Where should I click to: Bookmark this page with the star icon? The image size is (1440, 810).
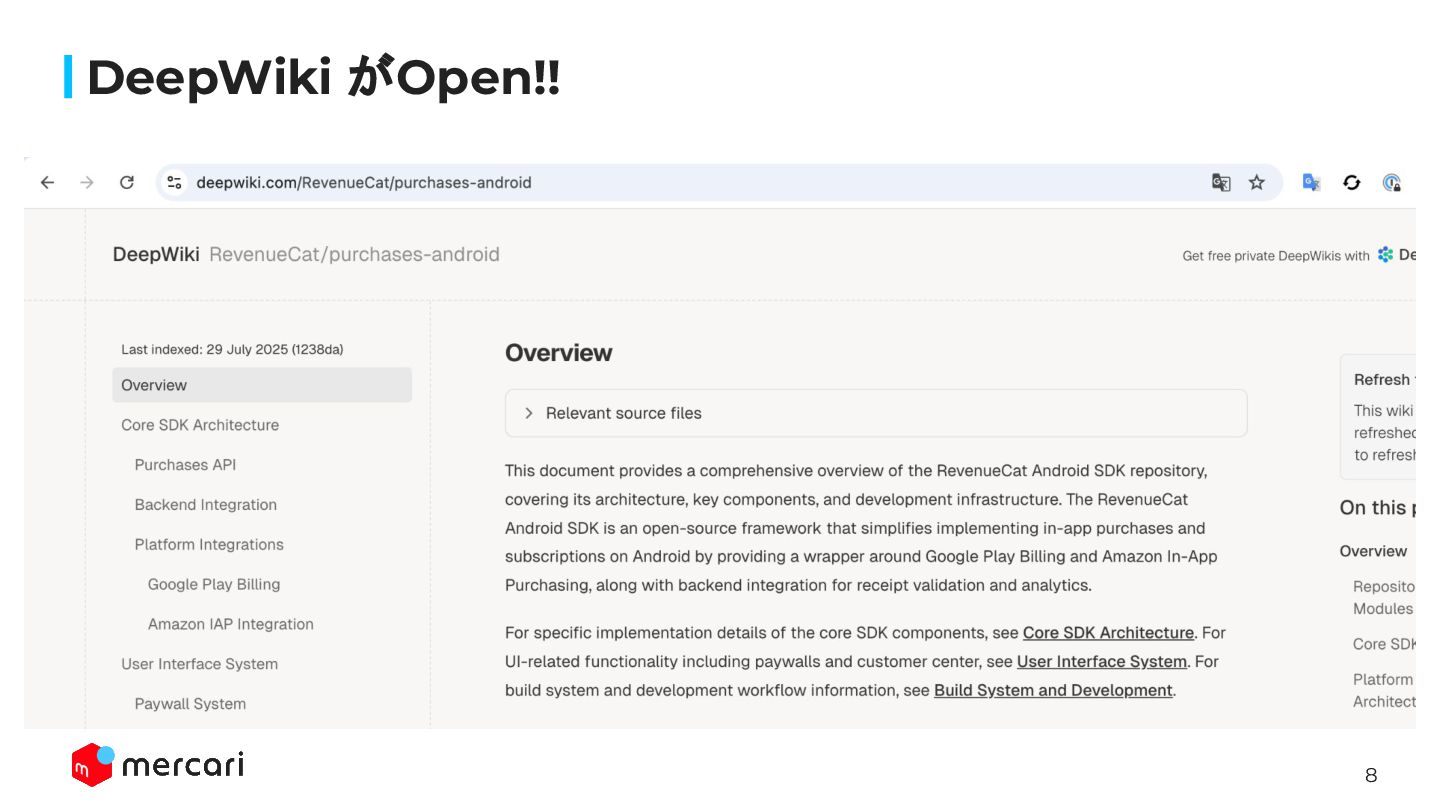pyautogui.click(x=1257, y=182)
